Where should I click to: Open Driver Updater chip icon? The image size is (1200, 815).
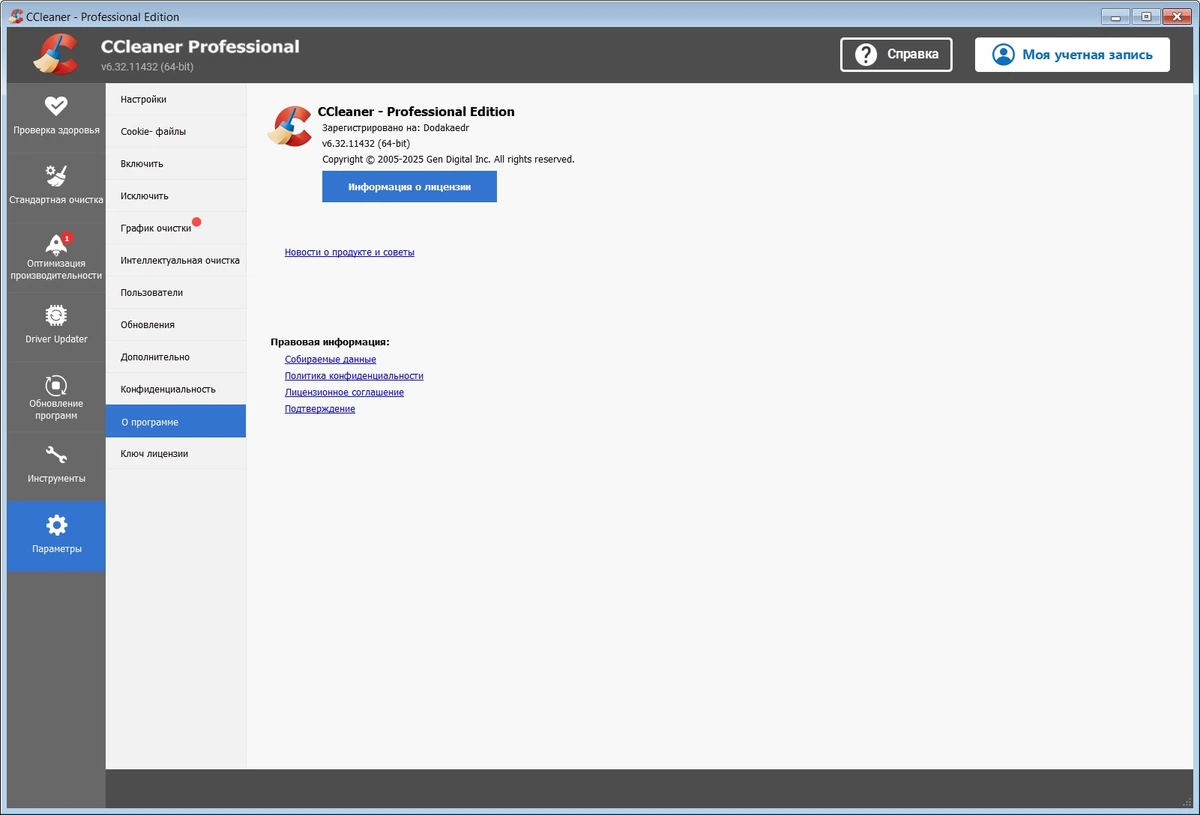[56, 316]
